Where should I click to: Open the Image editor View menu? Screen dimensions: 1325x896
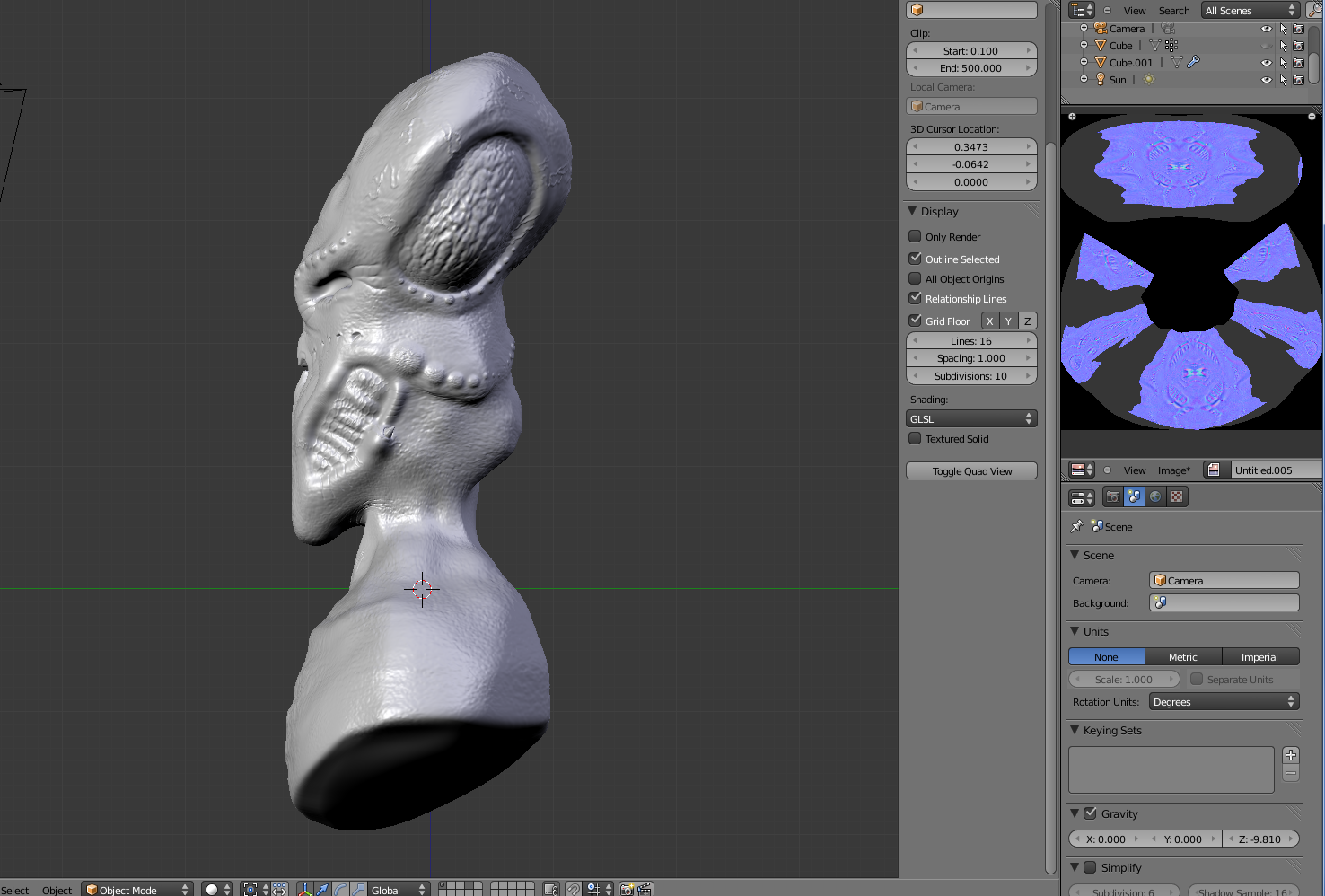coord(1135,470)
